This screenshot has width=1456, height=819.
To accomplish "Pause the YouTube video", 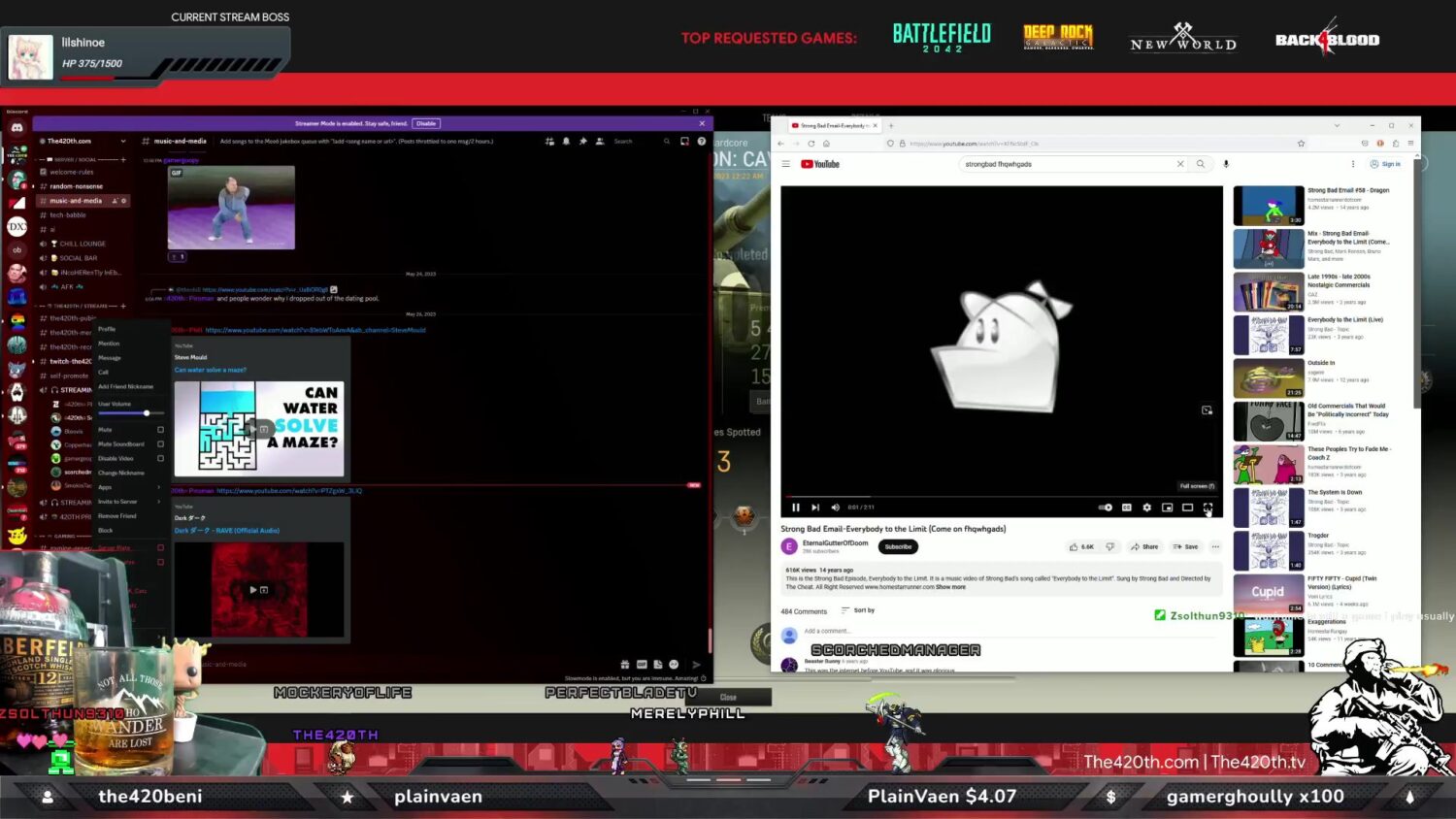I will coord(796,508).
